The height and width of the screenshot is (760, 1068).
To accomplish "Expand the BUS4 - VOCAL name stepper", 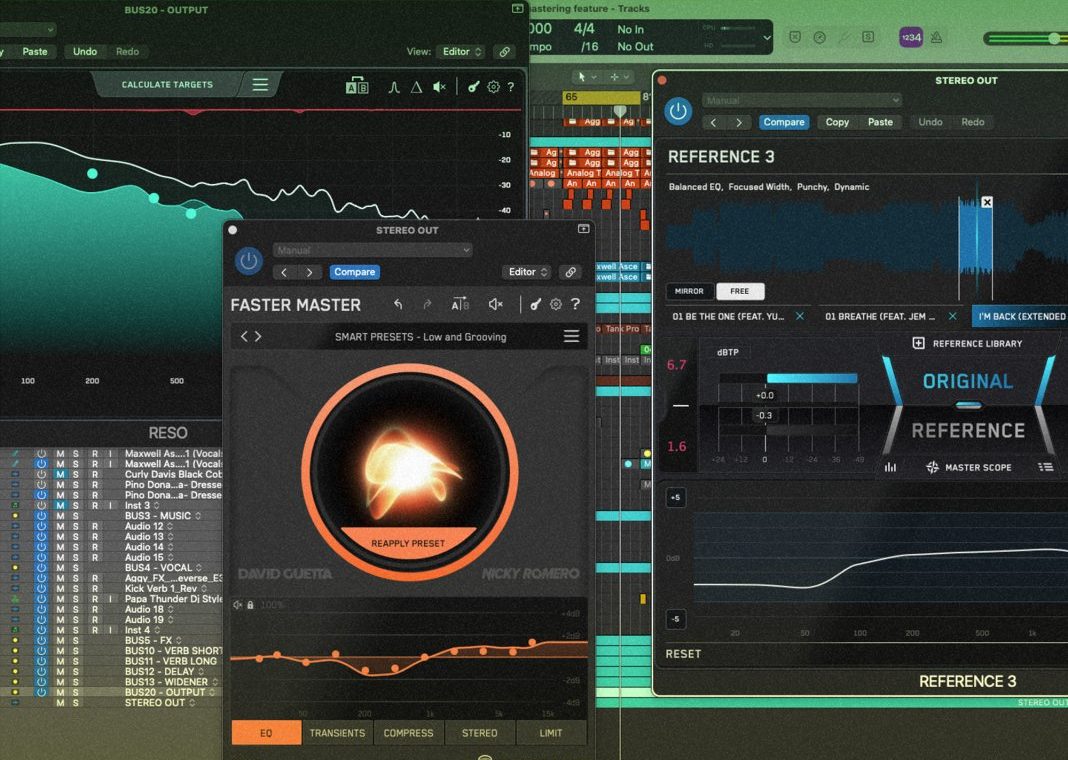I will (x=199, y=568).
